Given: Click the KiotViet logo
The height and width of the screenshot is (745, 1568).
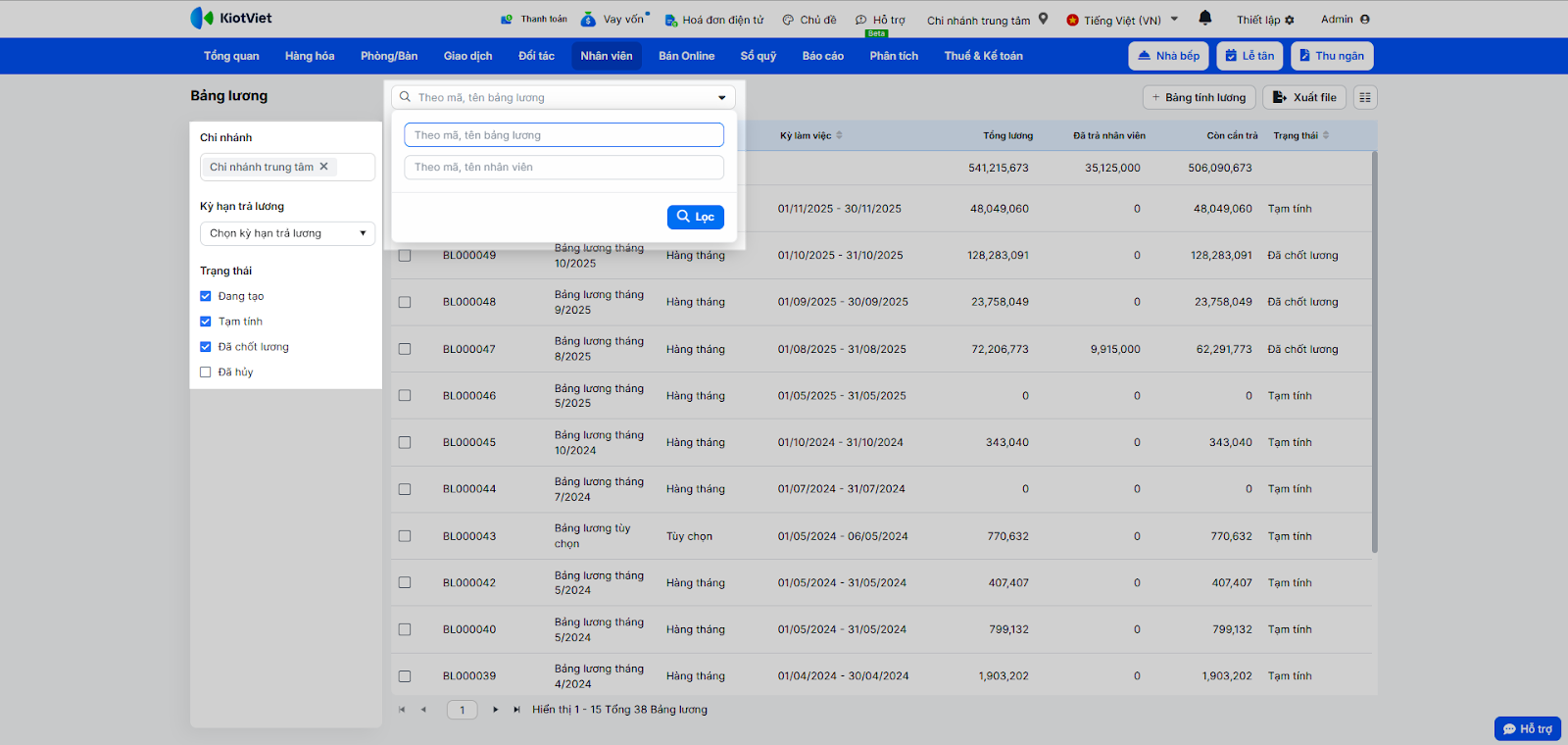Looking at the screenshot, I should 231,19.
